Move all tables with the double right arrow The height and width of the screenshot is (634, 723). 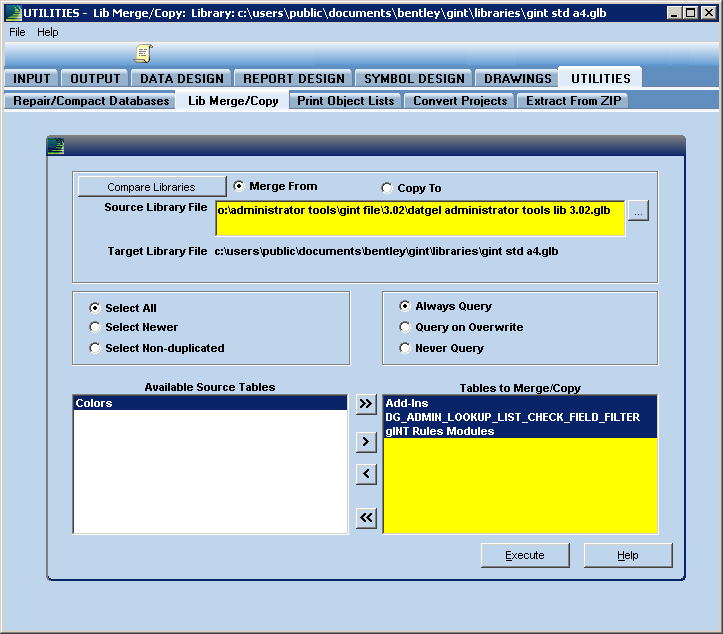point(366,403)
